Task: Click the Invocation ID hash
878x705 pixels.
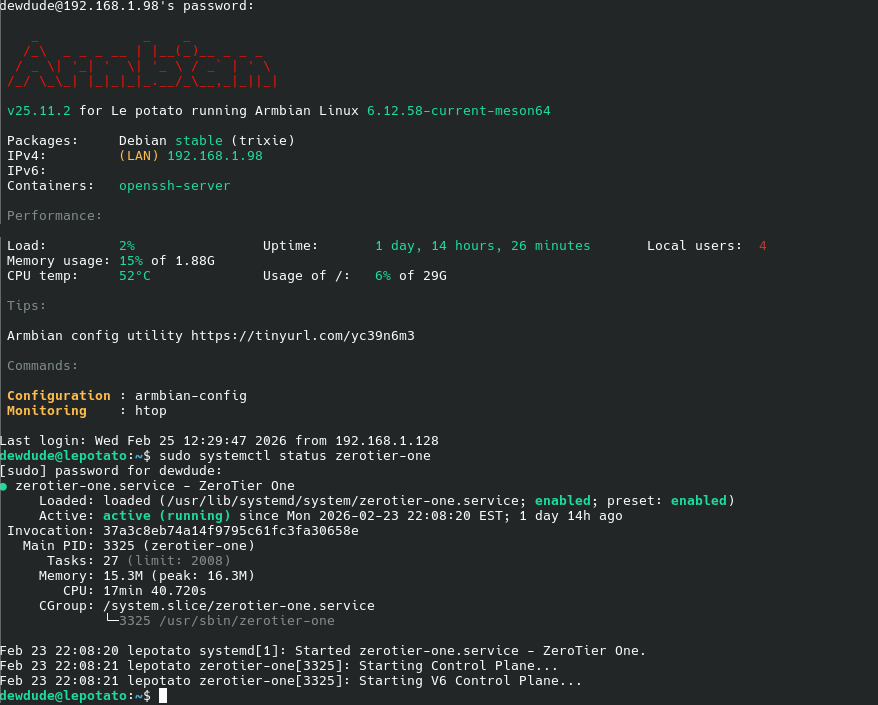Action: (230, 531)
